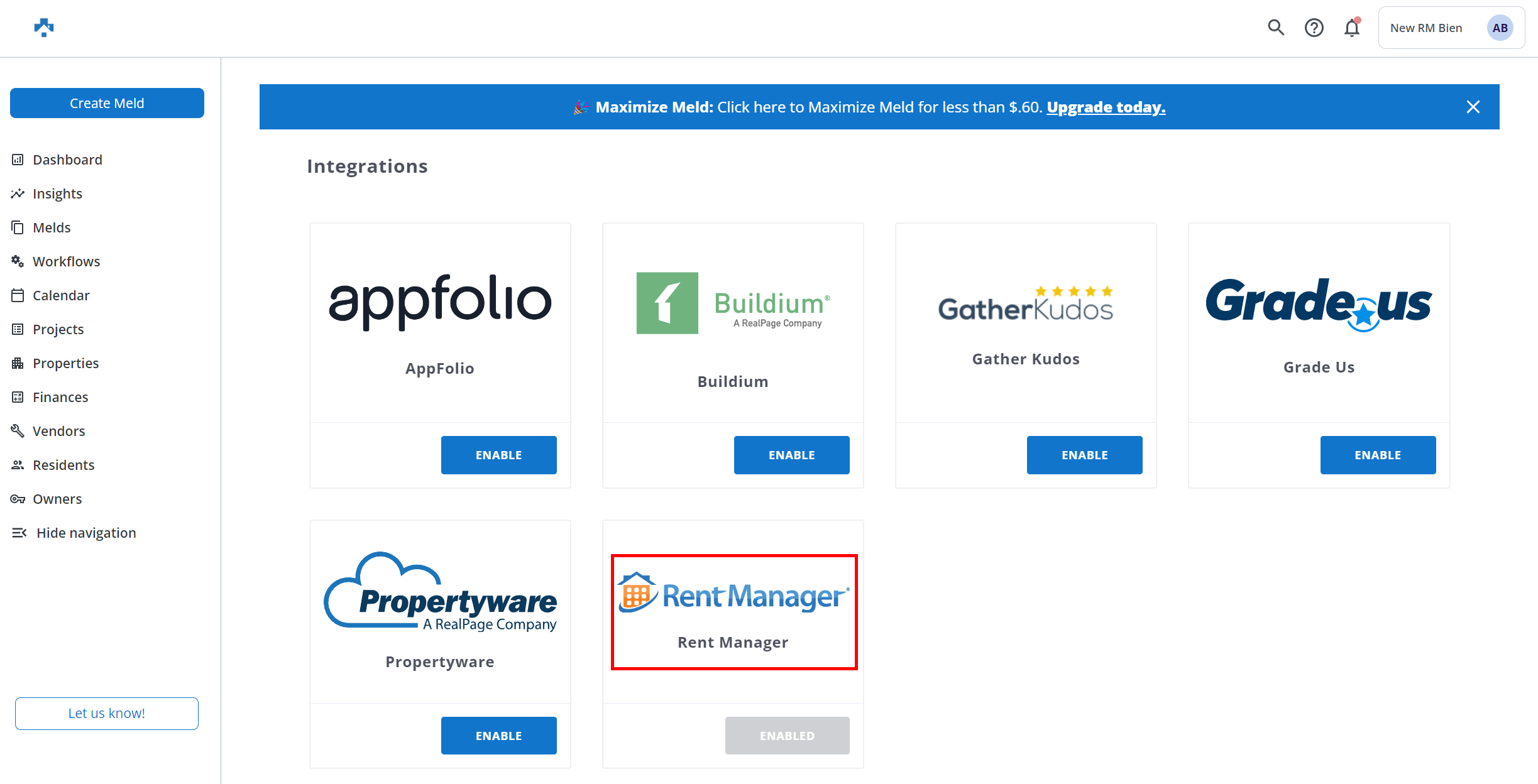The height and width of the screenshot is (784, 1538).
Task: Open the help question mark icon
Action: 1314,28
